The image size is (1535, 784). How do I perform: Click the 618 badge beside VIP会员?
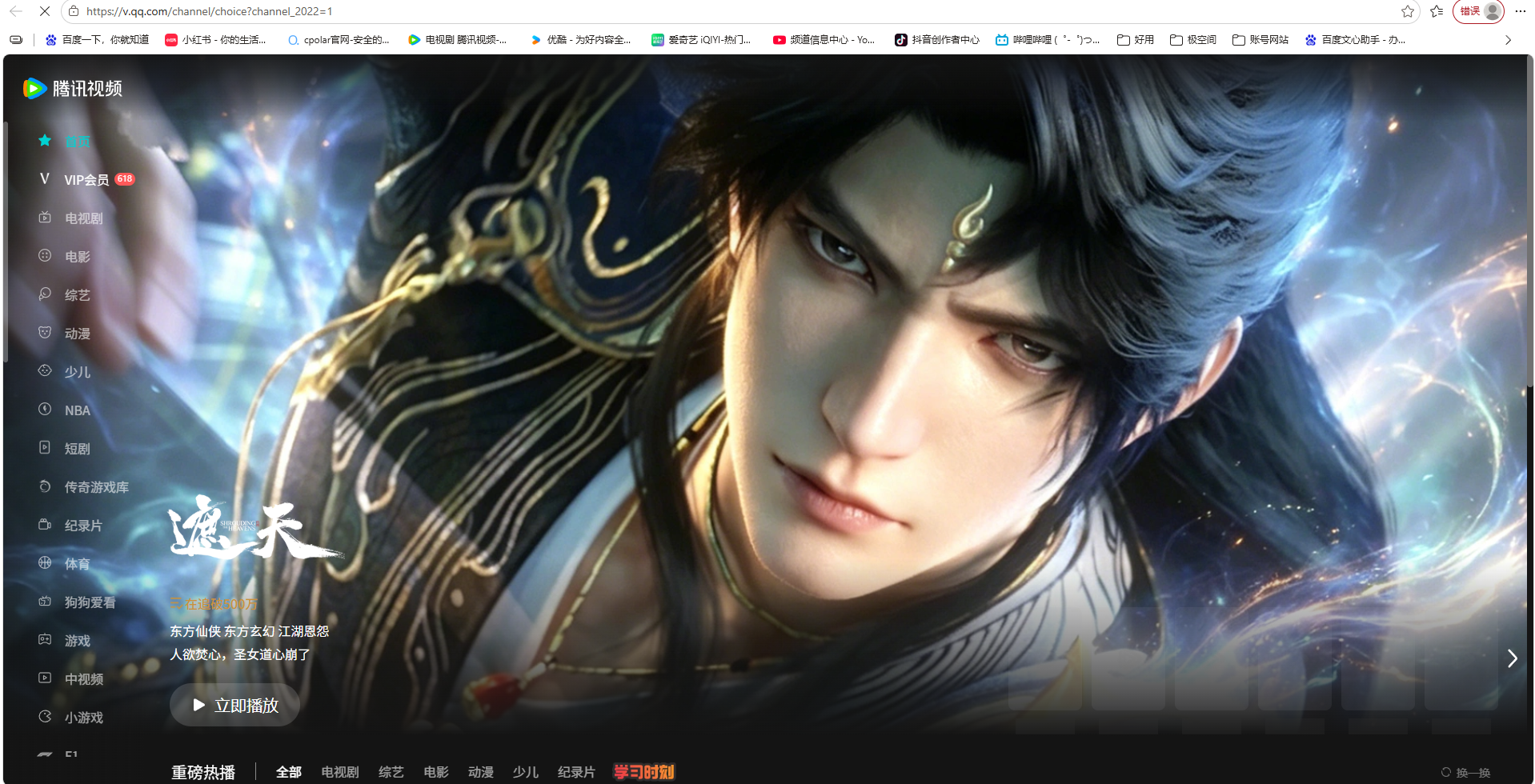124,179
